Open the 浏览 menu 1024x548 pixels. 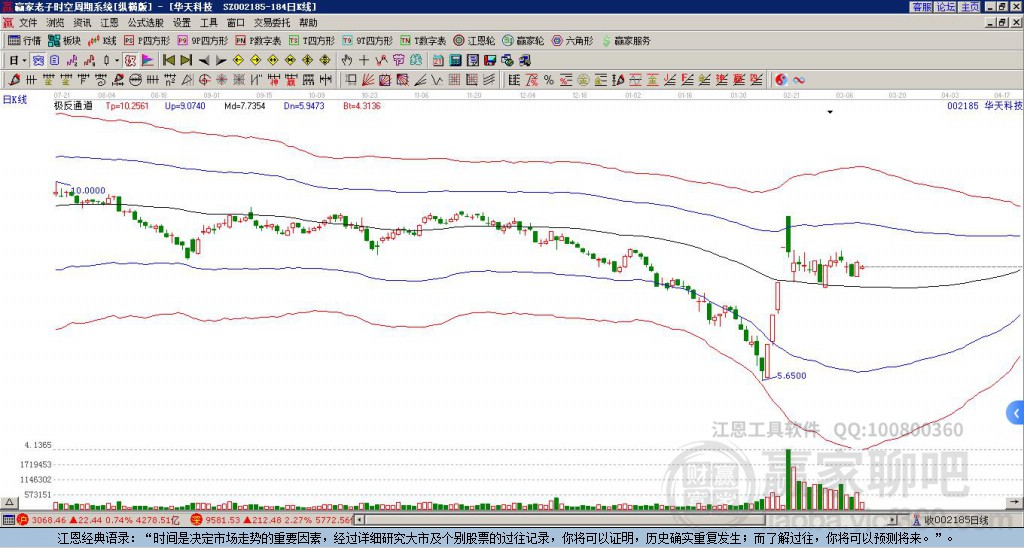[56, 23]
